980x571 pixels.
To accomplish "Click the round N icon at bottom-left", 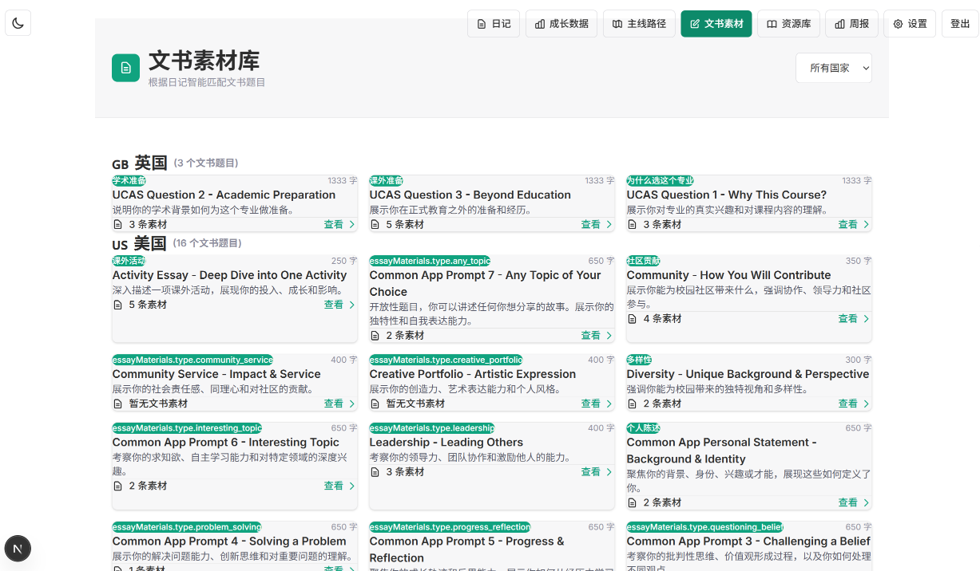I will 18,548.
